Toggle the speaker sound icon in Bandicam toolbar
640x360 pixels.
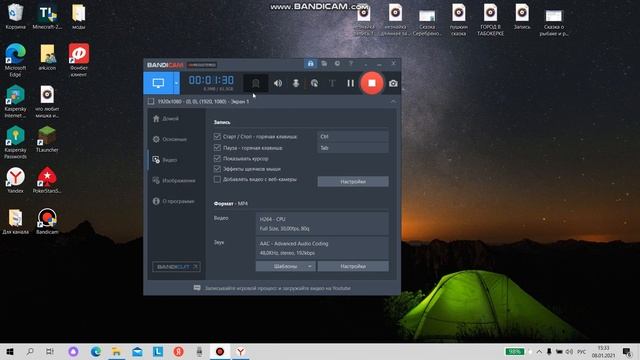pyautogui.click(x=278, y=83)
